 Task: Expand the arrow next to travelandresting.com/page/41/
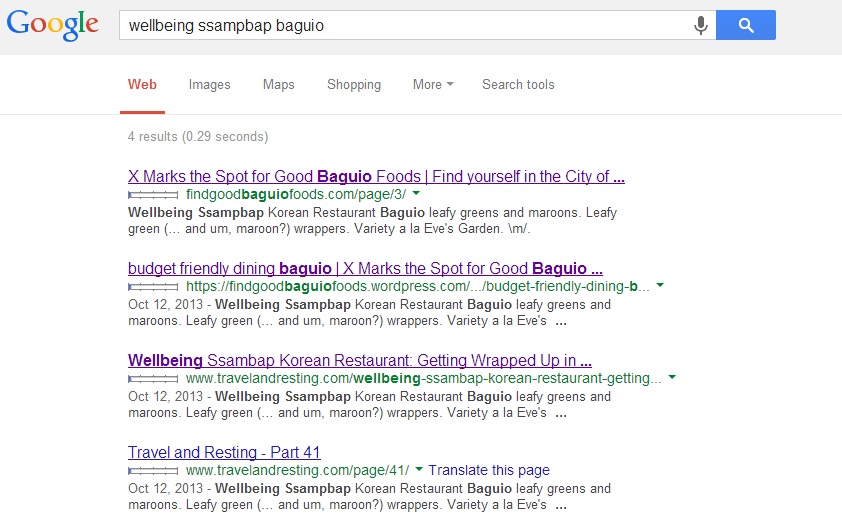click(x=419, y=470)
